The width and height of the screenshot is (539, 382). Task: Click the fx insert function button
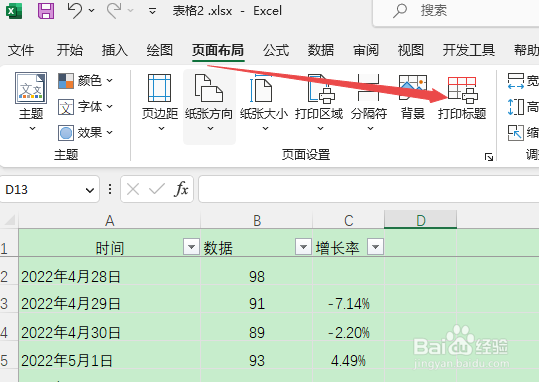click(182, 189)
